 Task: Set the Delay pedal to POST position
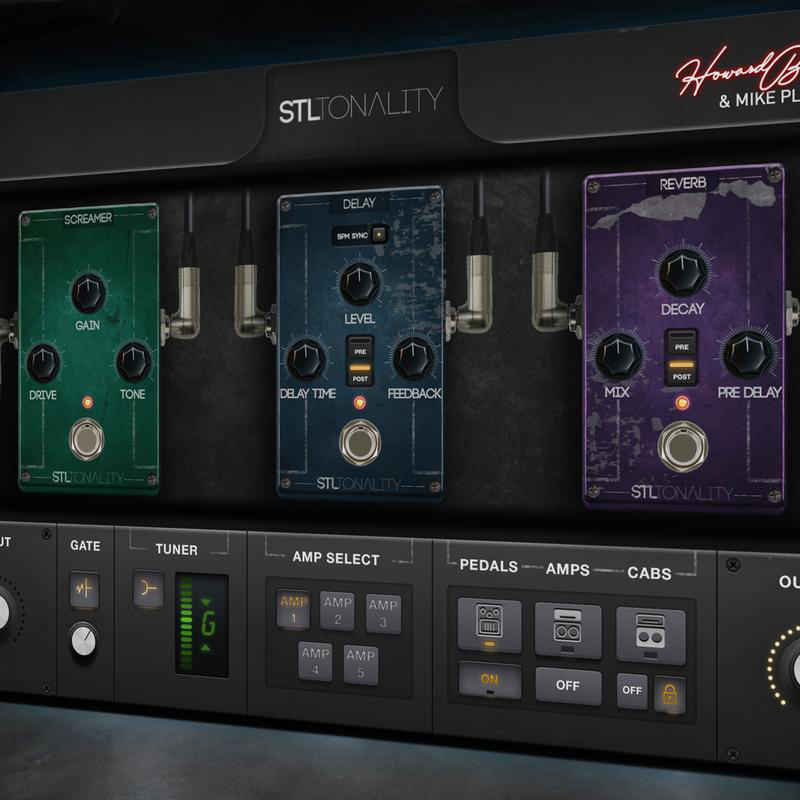(360, 374)
